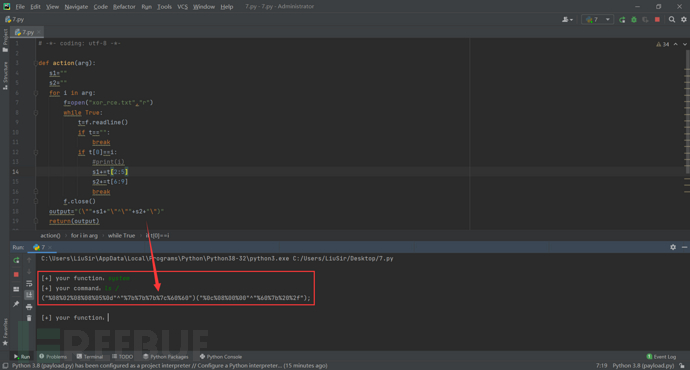
Task: Open Event Log from the bottom bar
Action: pos(661,356)
